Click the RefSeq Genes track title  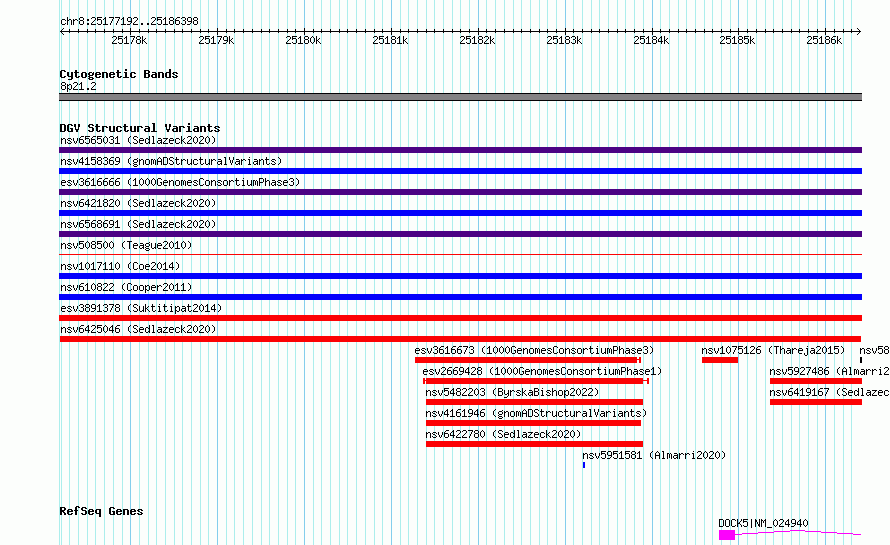click(101, 511)
